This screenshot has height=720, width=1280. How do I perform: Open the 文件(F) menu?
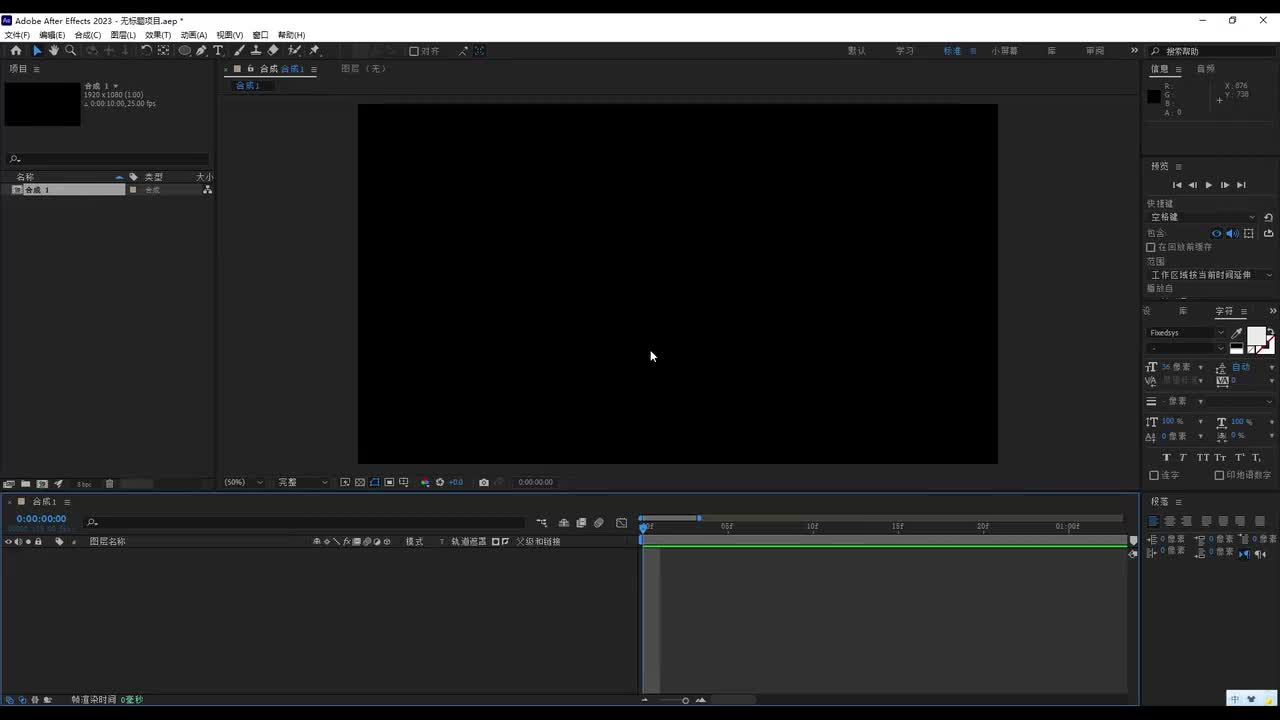pyautogui.click(x=17, y=35)
